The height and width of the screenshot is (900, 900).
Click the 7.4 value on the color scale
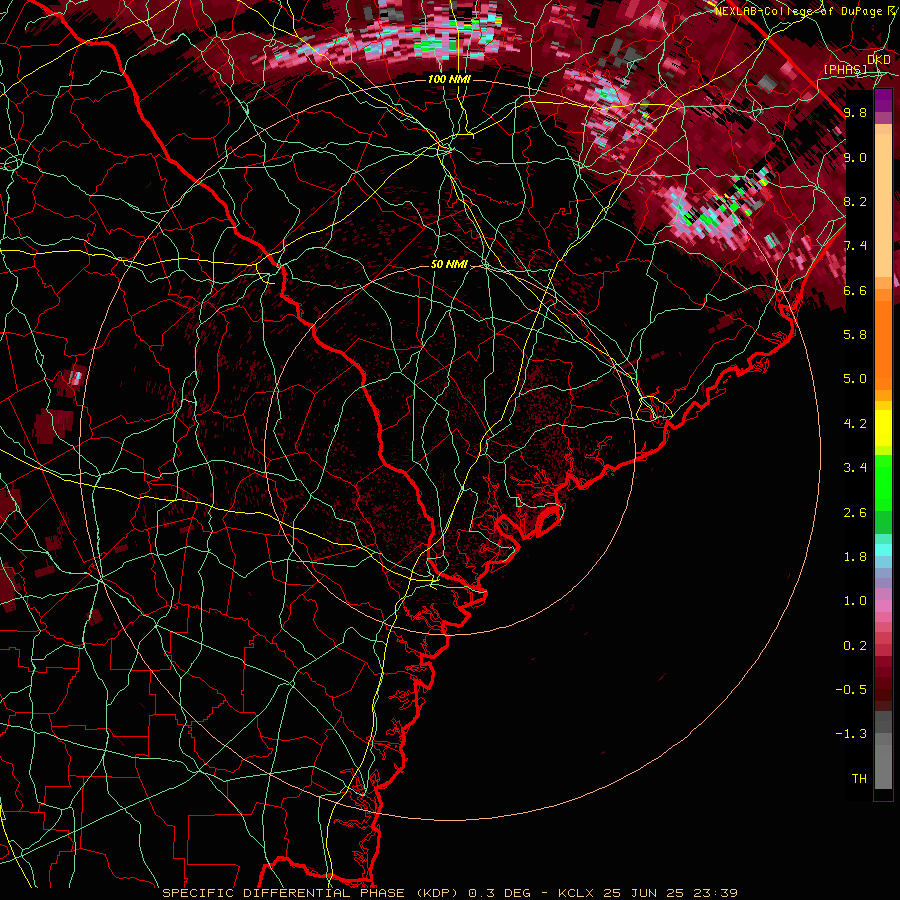[855, 246]
